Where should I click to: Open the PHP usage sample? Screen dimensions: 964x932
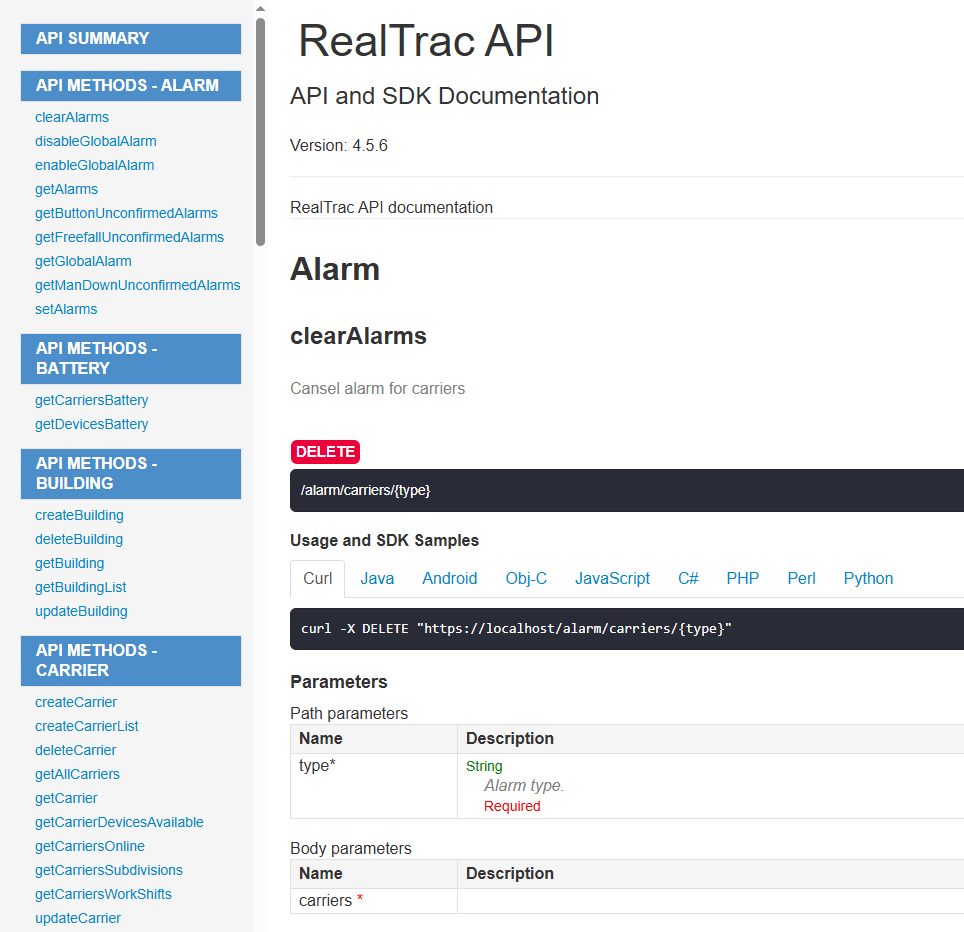click(x=743, y=578)
